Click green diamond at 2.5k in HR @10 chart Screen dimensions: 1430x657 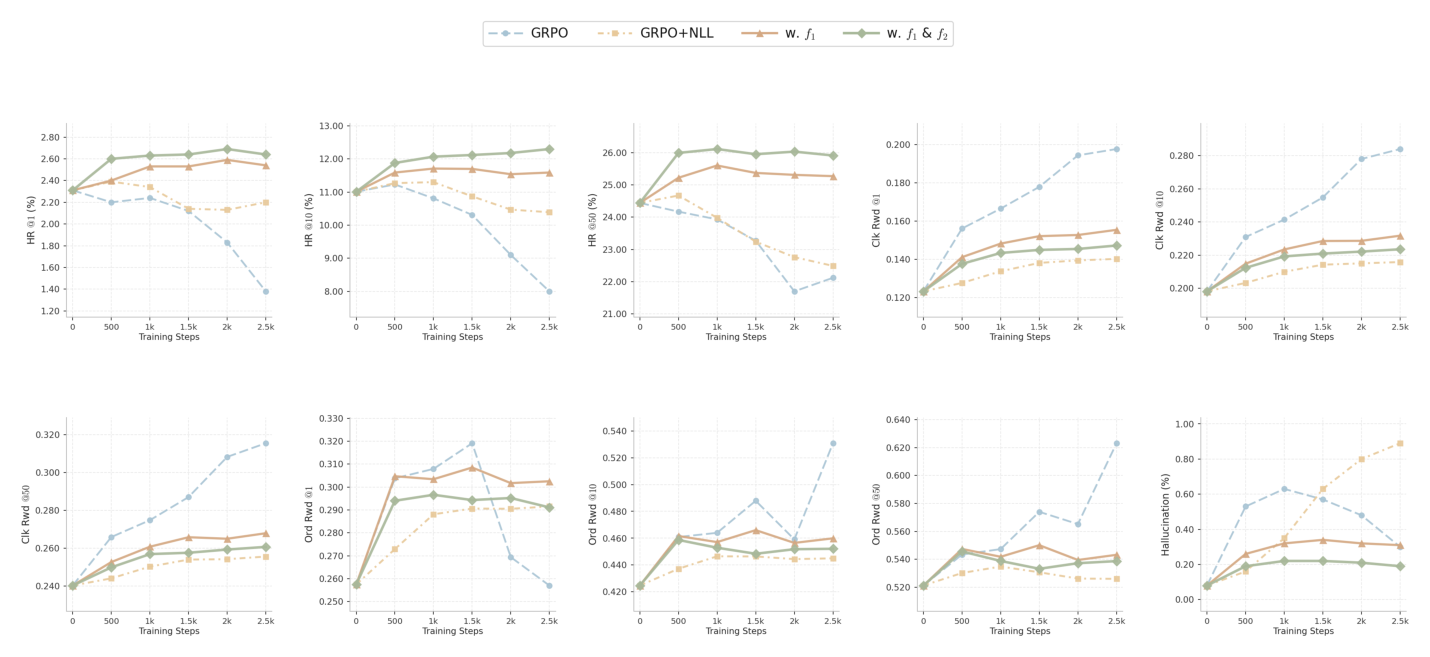pos(549,149)
